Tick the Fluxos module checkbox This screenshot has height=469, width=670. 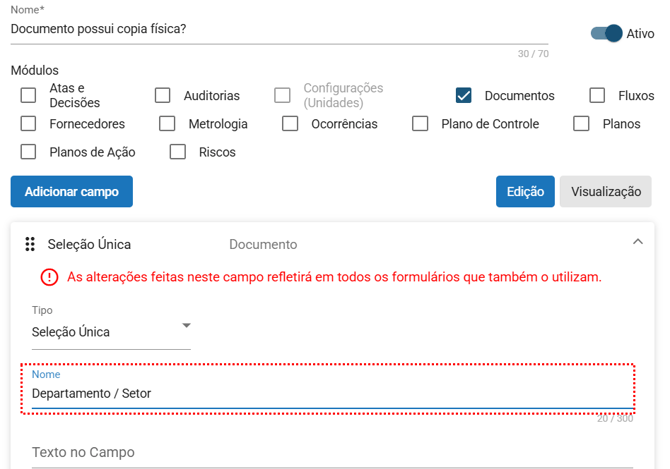click(597, 96)
